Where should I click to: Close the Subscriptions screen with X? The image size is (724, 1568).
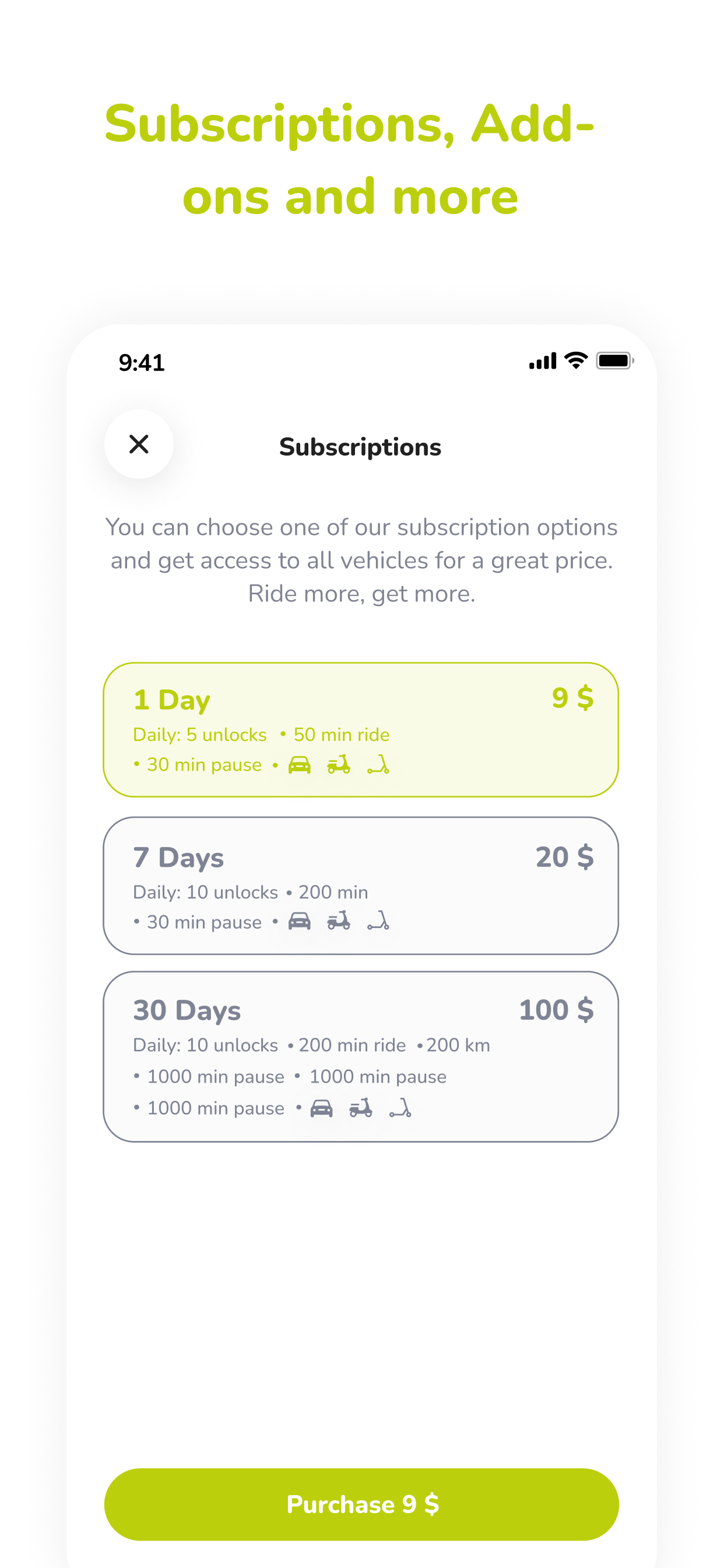coord(139,444)
